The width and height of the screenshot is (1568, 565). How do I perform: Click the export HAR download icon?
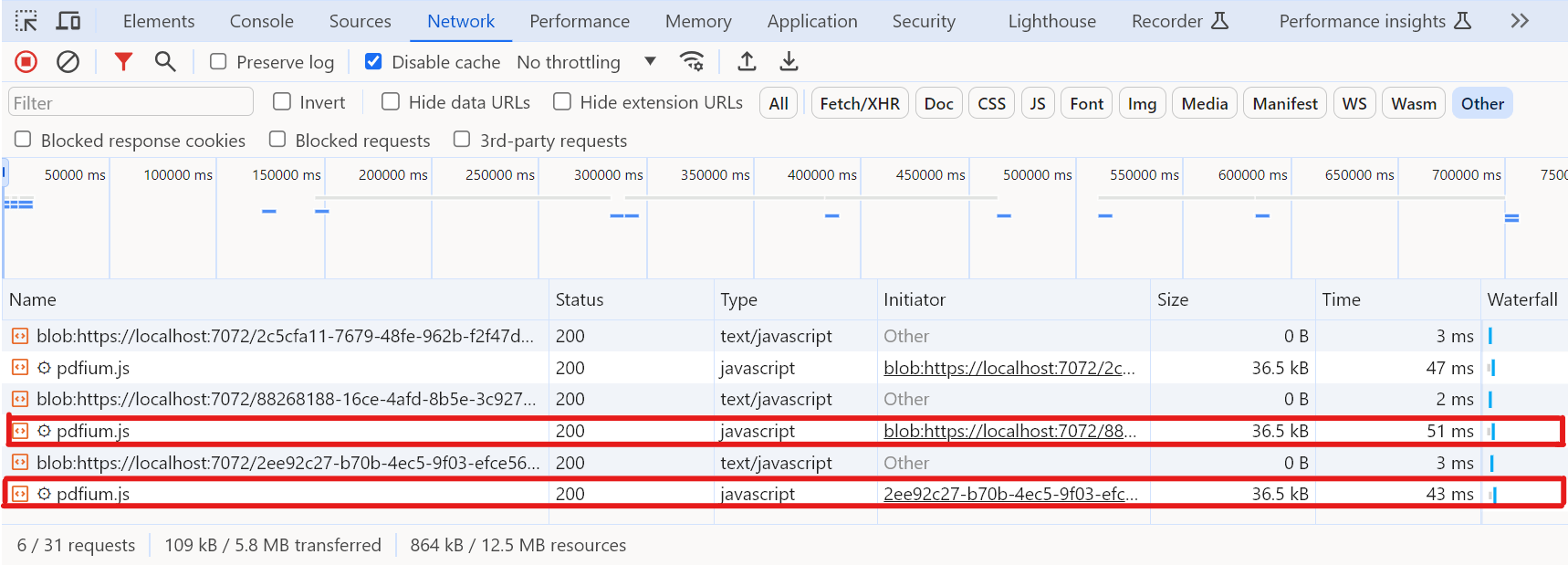pyautogui.click(x=789, y=62)
